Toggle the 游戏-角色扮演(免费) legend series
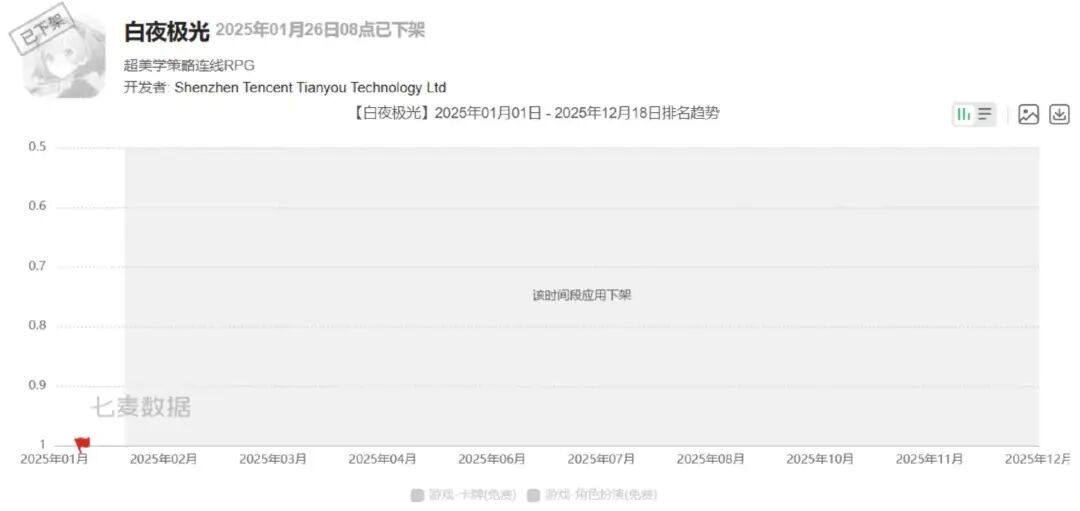The width and height of the screenshot is (1080, 511). pos(592,495)
